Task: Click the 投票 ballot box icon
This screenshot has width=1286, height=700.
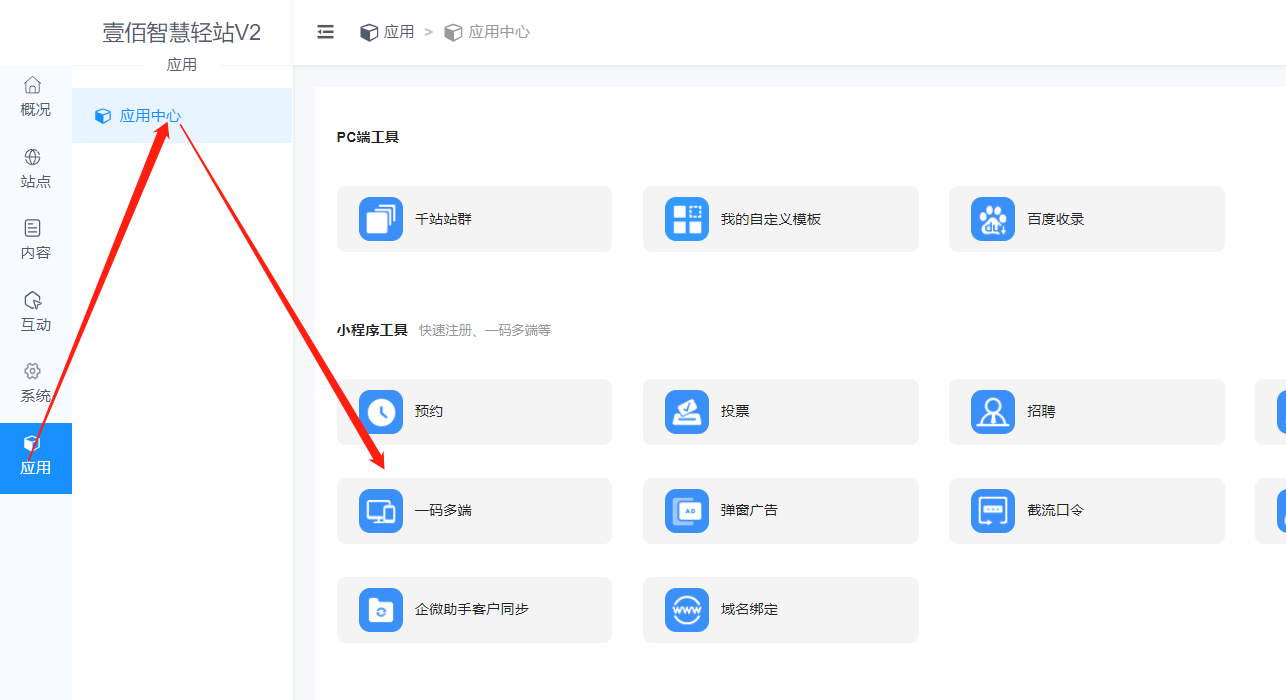Action: 687,412
